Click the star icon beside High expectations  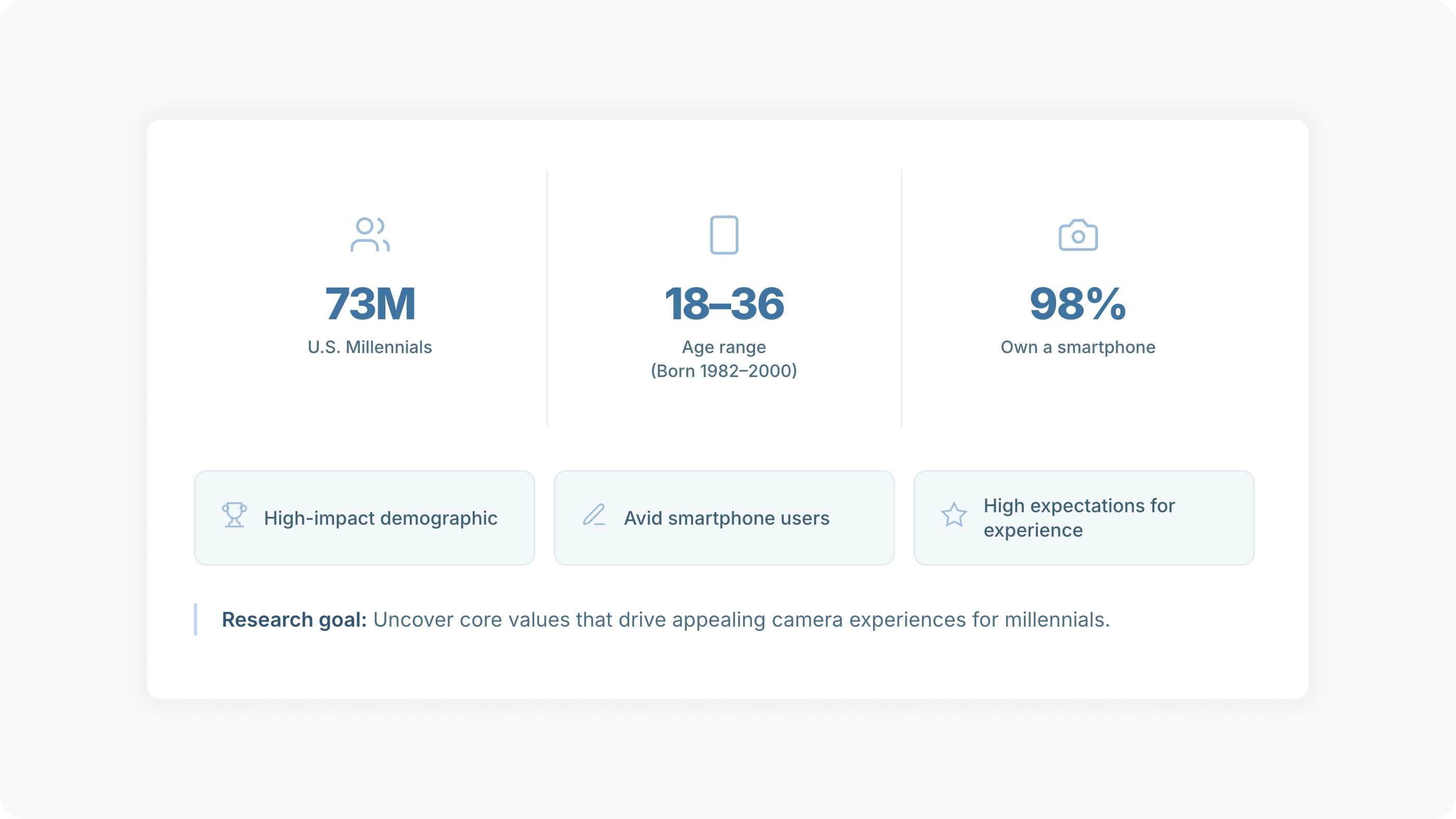(954, 515)
